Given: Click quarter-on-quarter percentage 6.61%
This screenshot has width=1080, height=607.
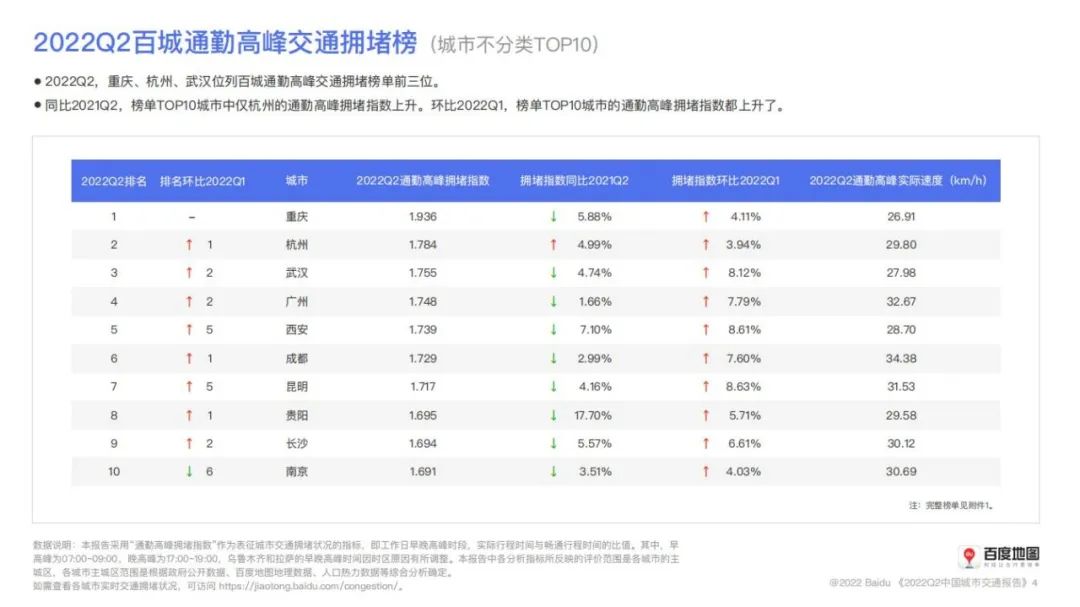Looking at the screenshot, I should tap(745, 444).
